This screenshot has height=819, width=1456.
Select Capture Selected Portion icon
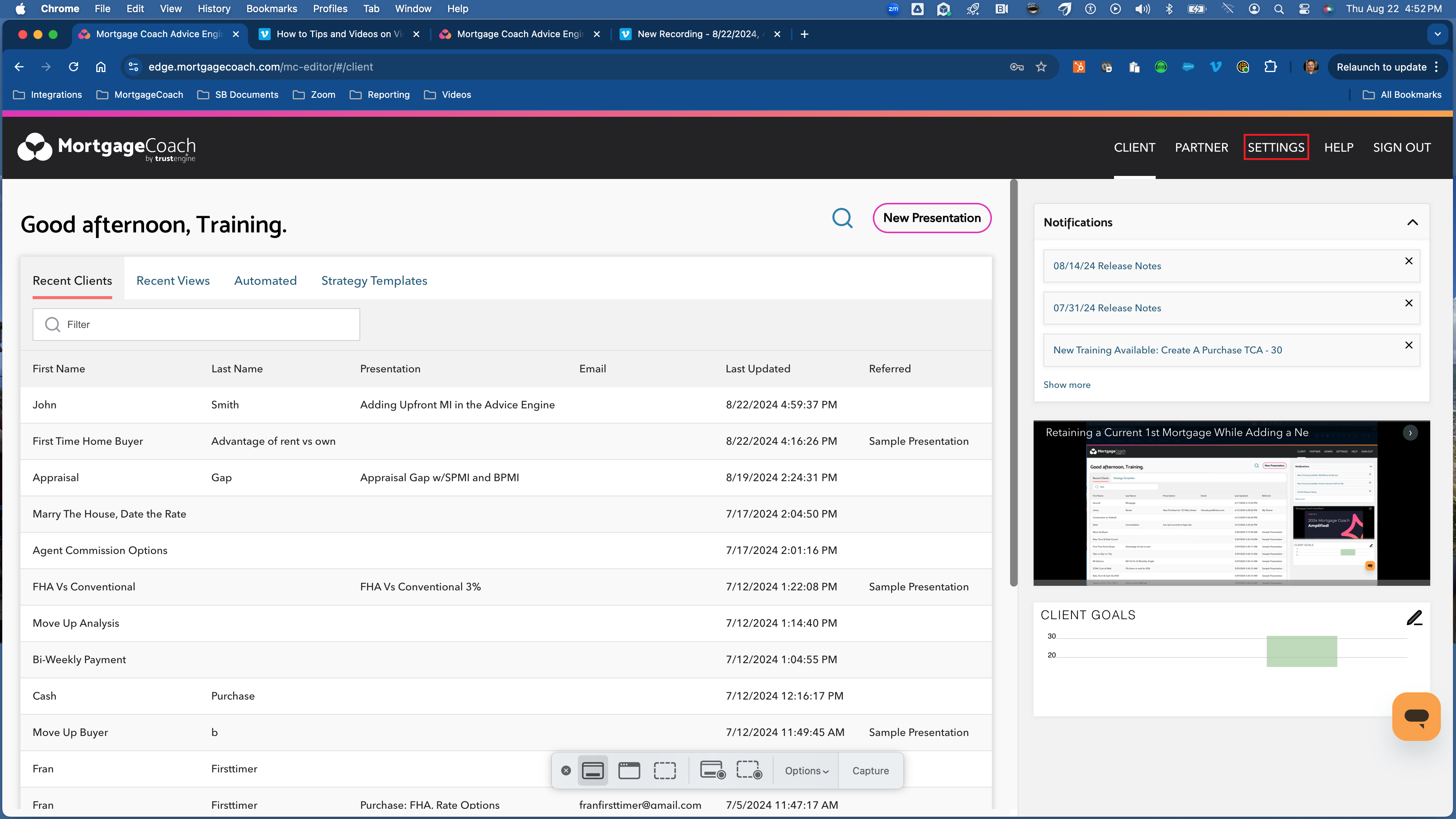click(x=665, y=770)
